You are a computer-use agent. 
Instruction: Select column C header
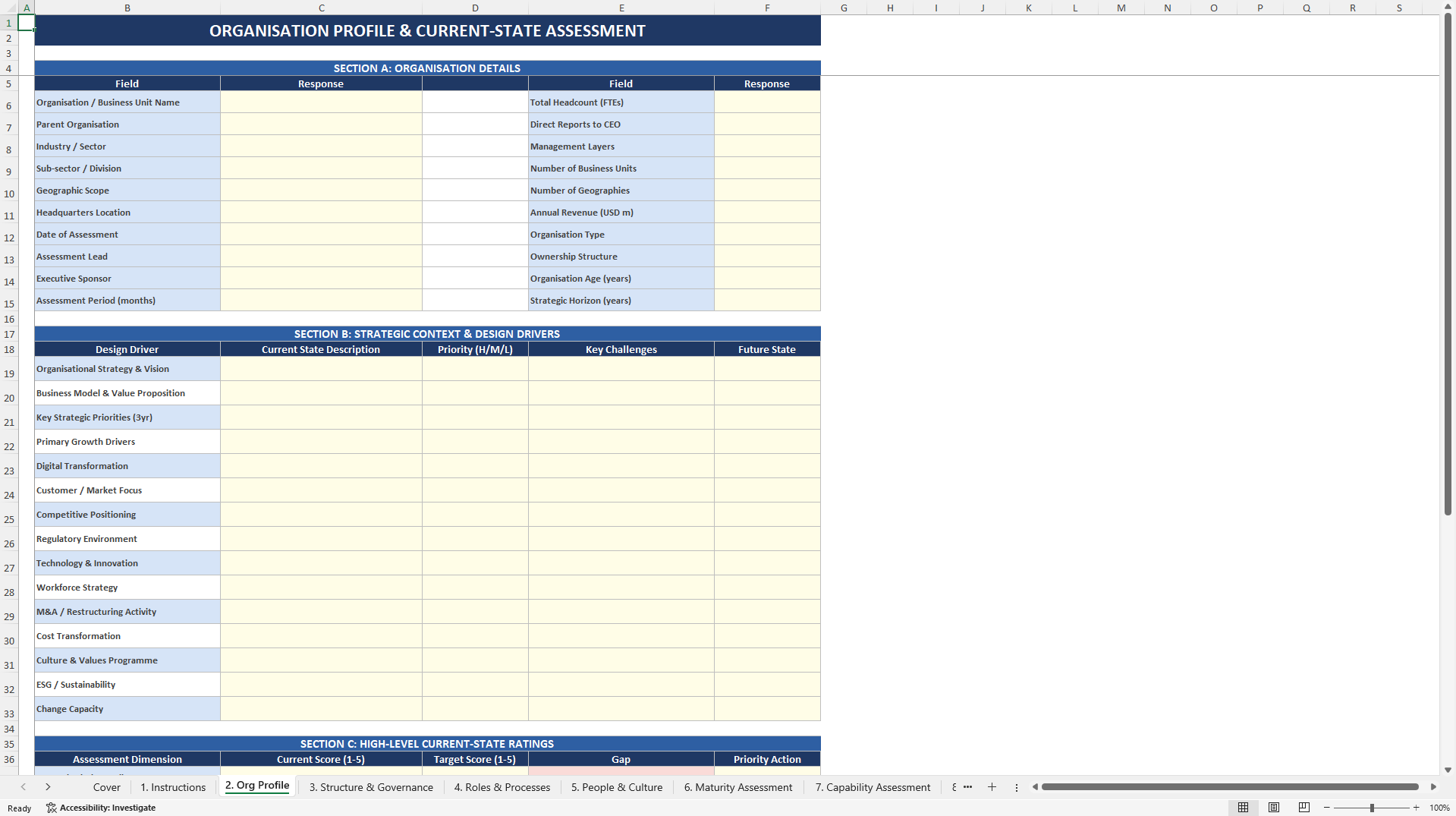(321, 8)
